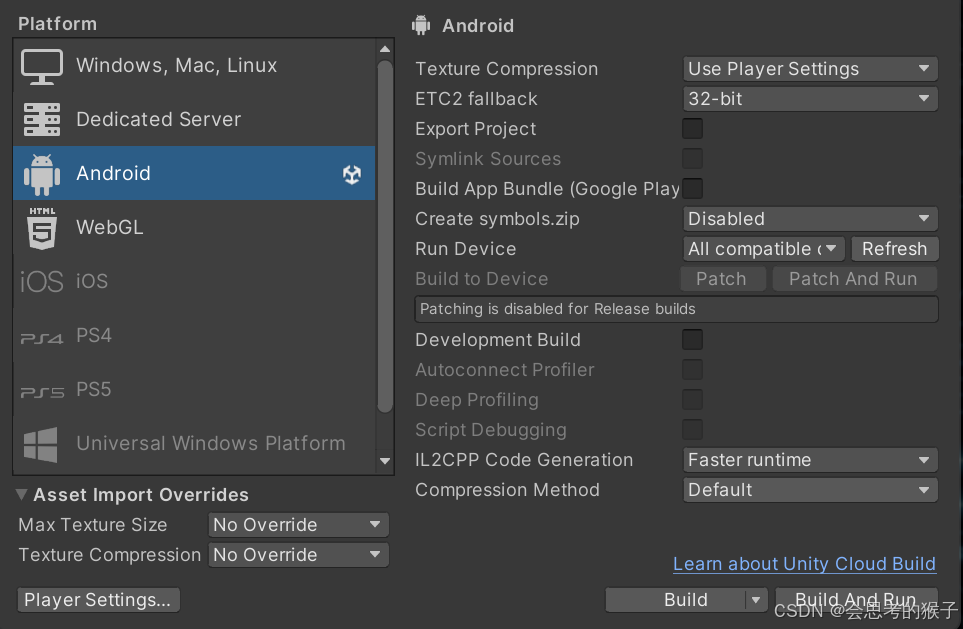Image resolution: width=963 pixels, height=629 pixels.
Task: Click the PS4 logo icon
Action: point(42,338)
